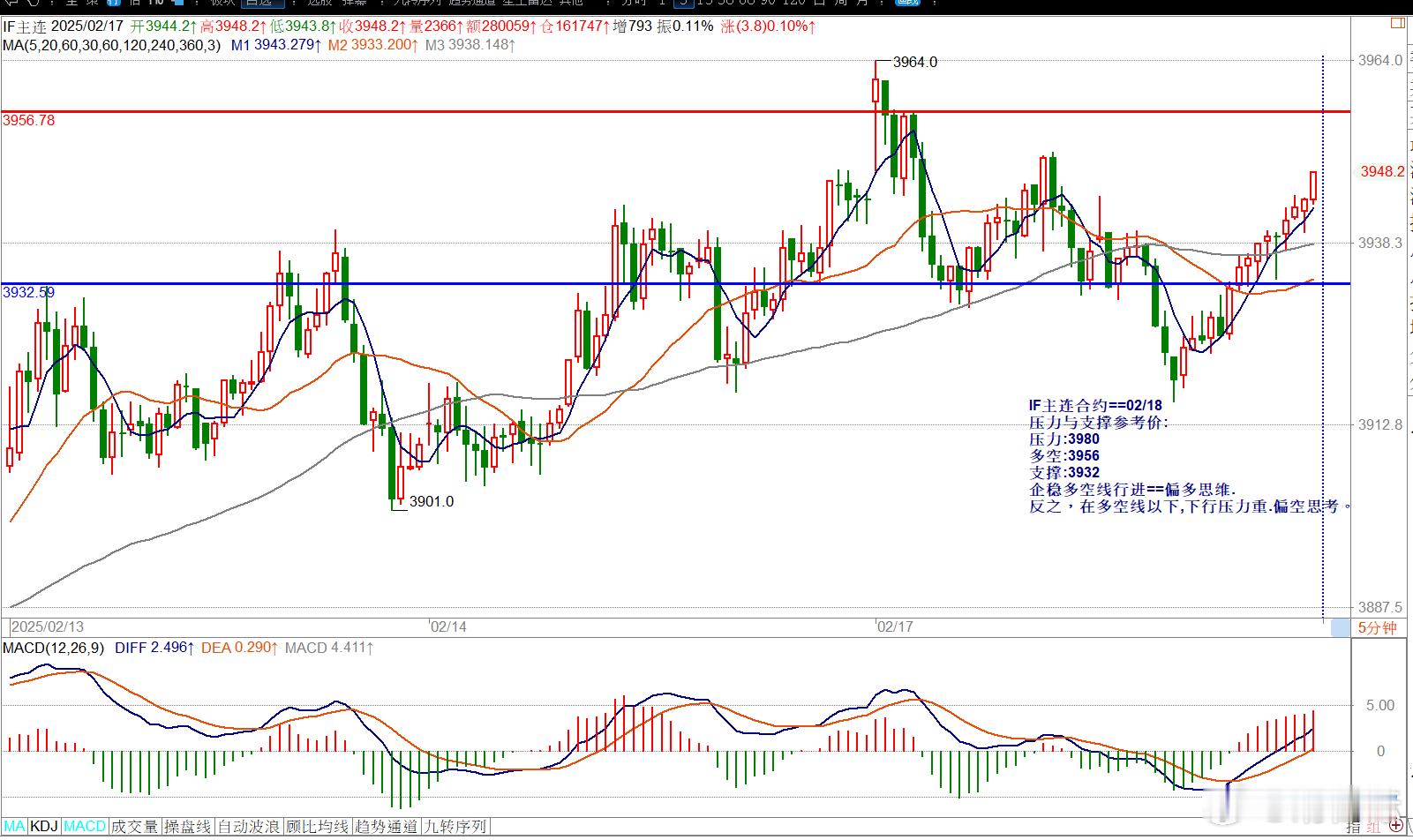Click the 支撑:3932 annotation text
The image size is (1413, 840).
point(1064,473)
